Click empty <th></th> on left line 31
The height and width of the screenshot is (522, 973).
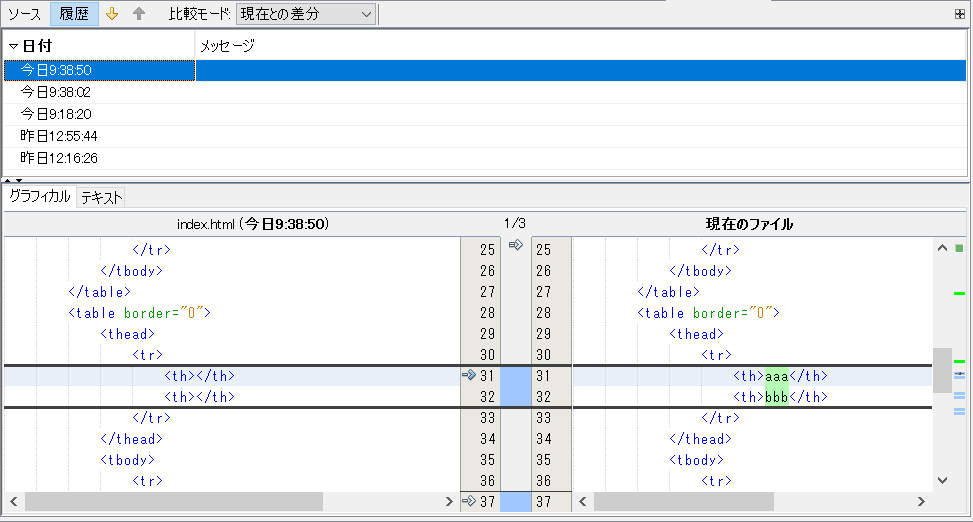(x=200, y=376)
